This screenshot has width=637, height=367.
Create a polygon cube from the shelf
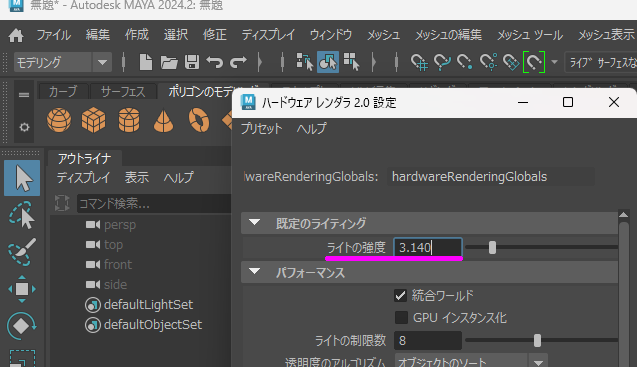[93, 120]
